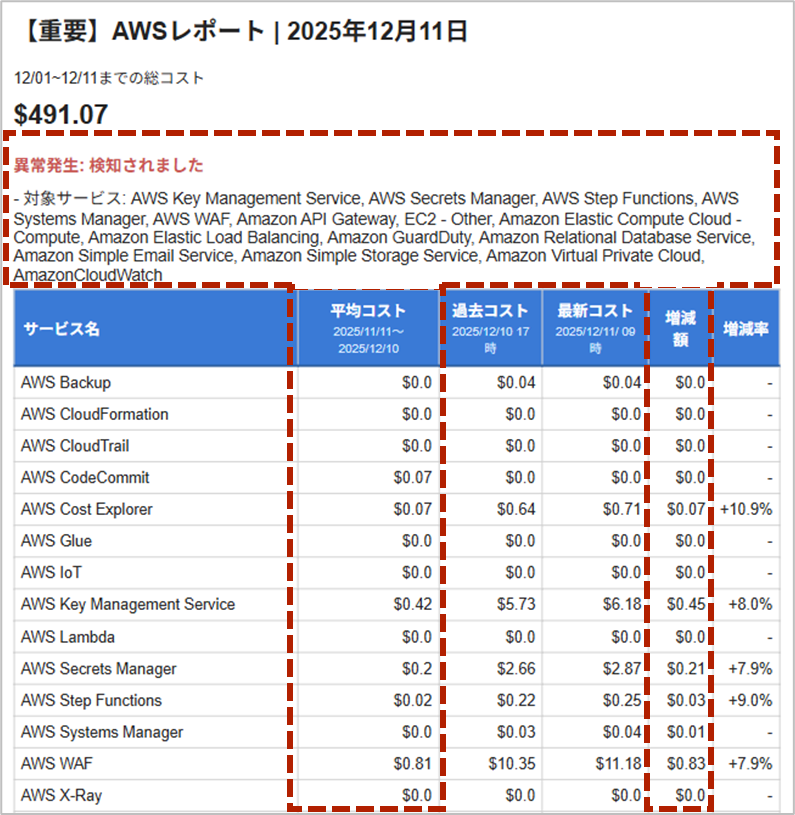
Task: Click the +10.9% rate for Cost Explorer
Action: coord(745,509)
